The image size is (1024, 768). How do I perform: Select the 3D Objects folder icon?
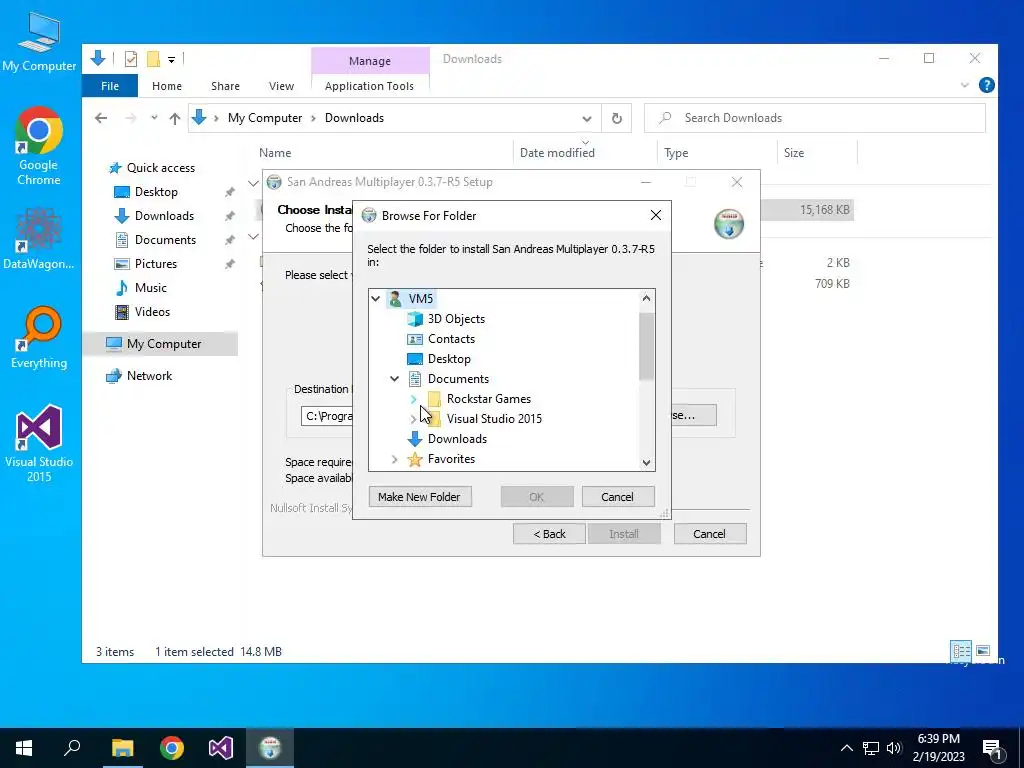coord(415,319)
